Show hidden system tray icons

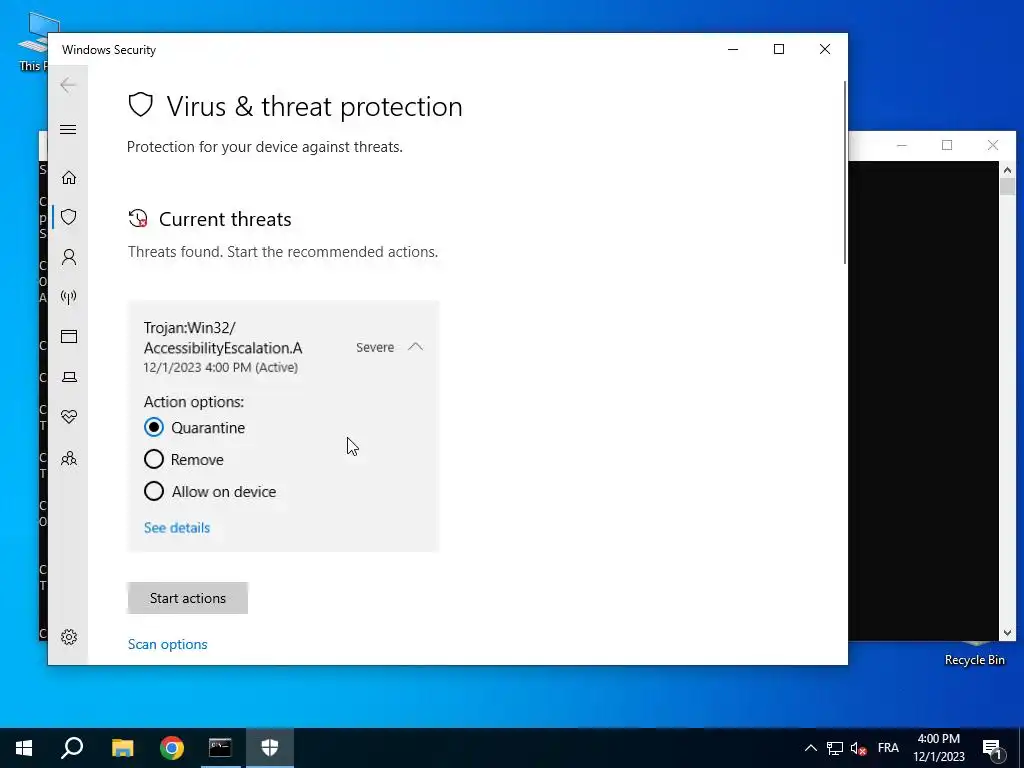(810, 748)
